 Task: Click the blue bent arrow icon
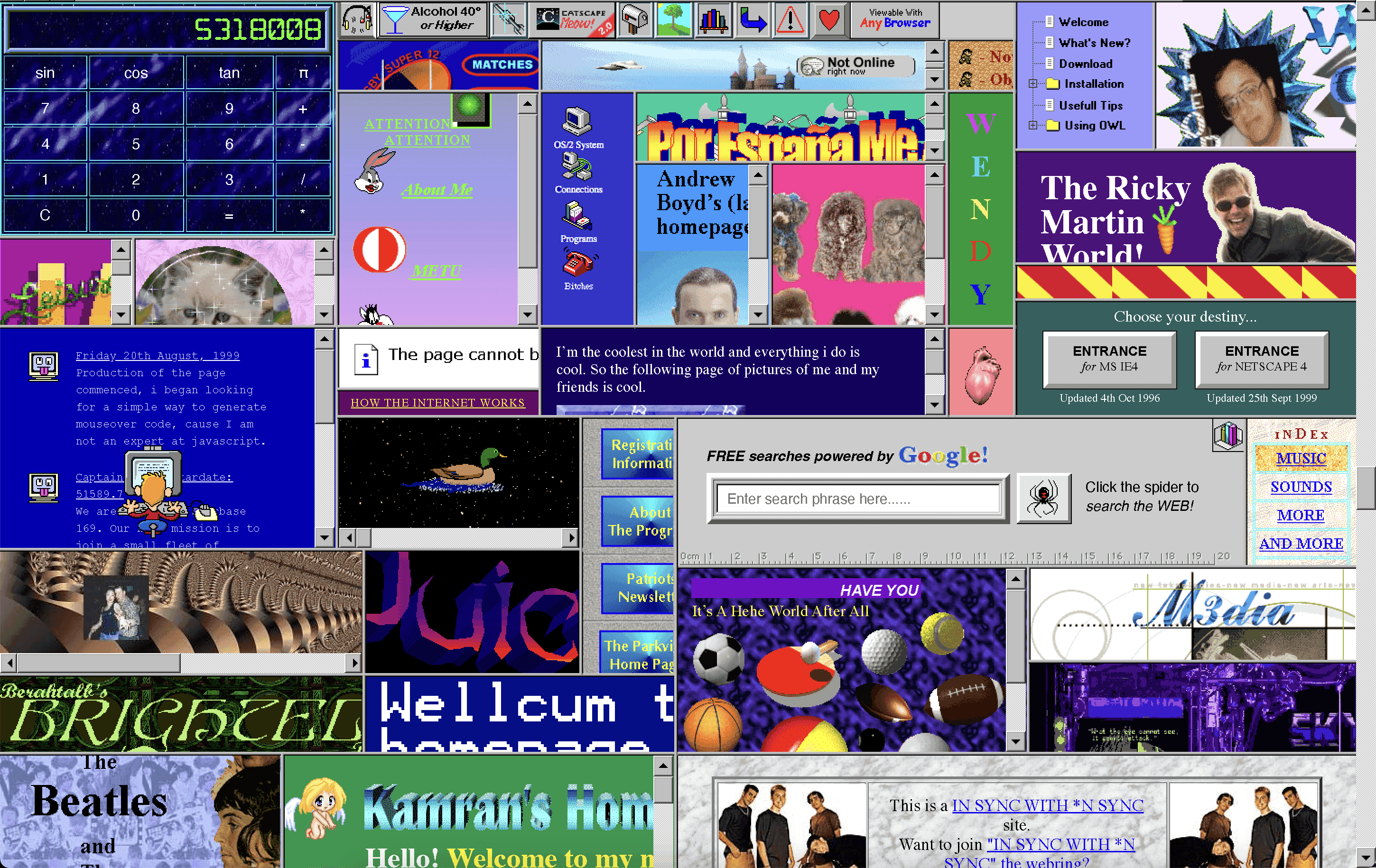click(x=752, y=19)
